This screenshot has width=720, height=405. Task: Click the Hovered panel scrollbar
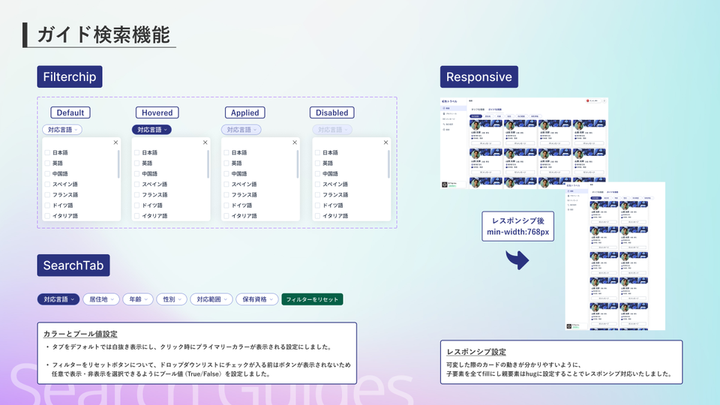coord(208,164)
